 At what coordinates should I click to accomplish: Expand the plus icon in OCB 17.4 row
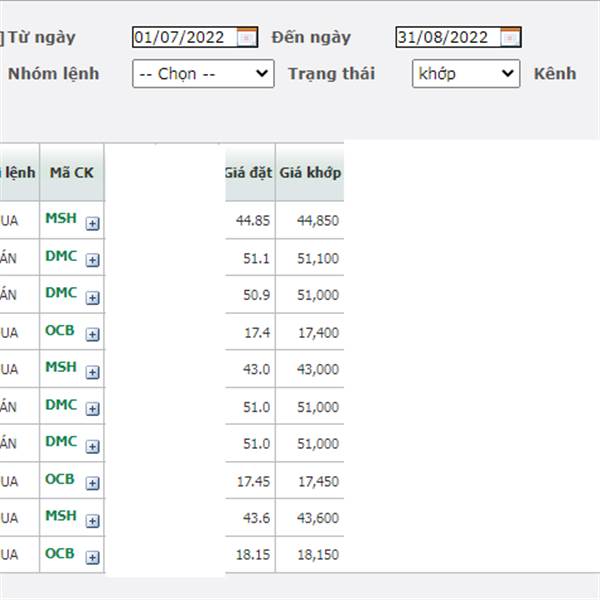[92, 335]
